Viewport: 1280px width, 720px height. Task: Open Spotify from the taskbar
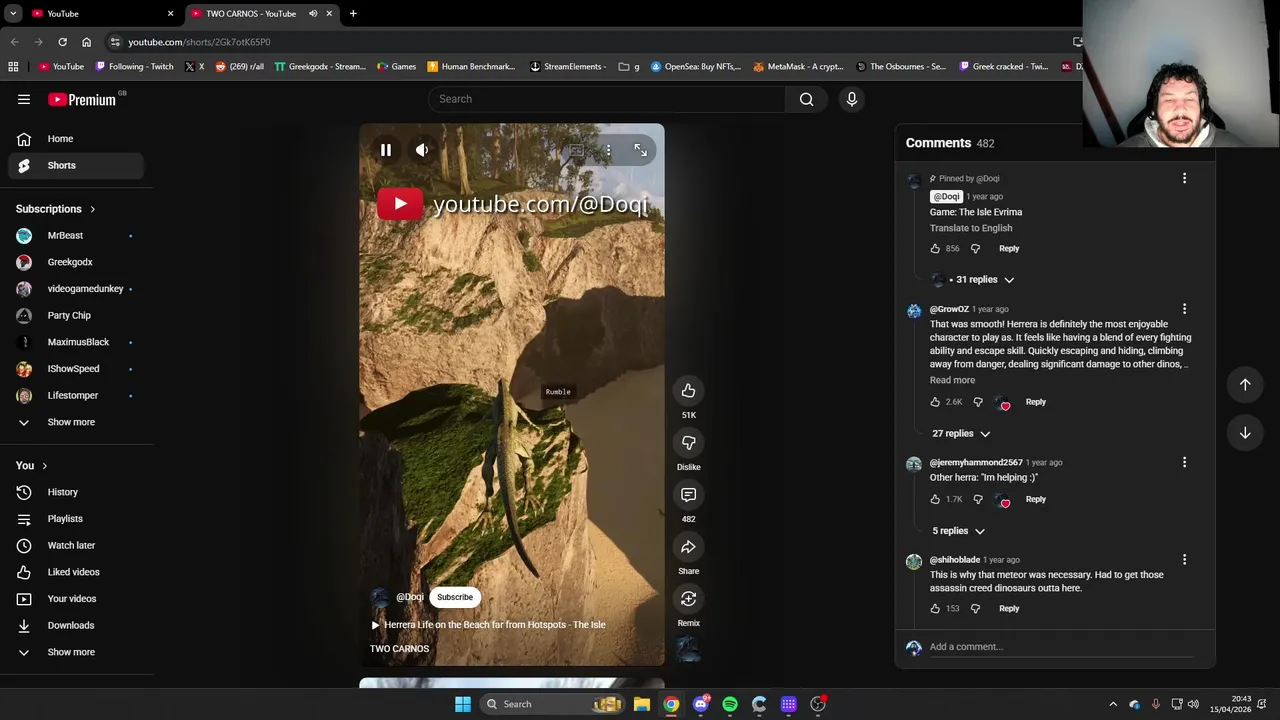pos(730,704)
